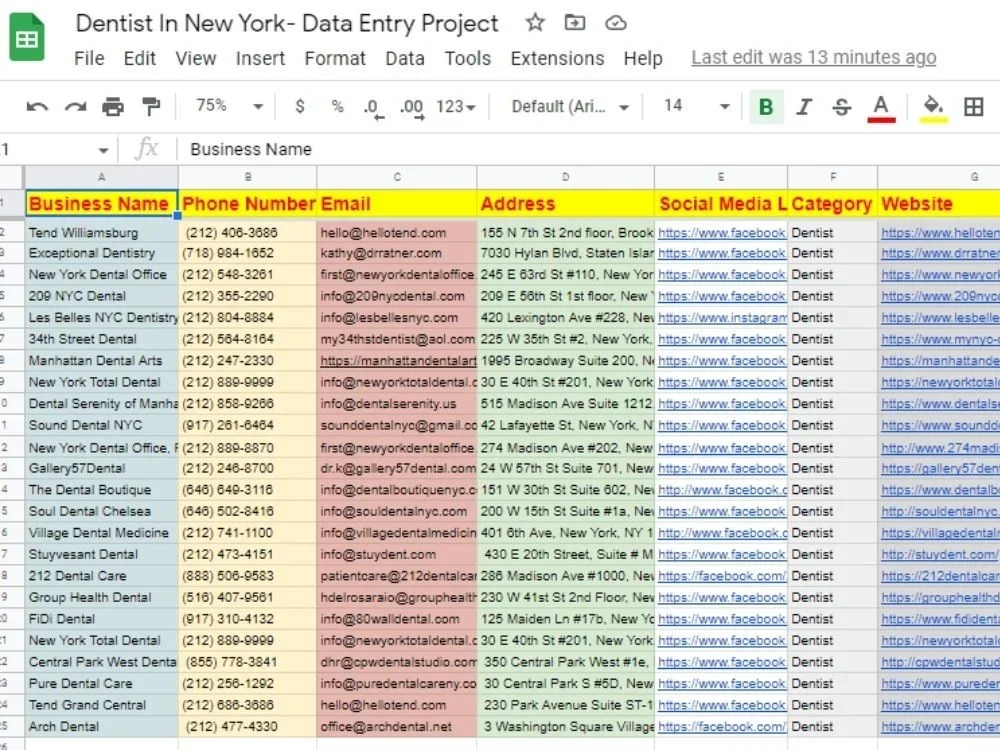Select column F header
Image resolution: width=1000 pixels, height=750 pixels.
pyautogui.click(x=832, y=177)
